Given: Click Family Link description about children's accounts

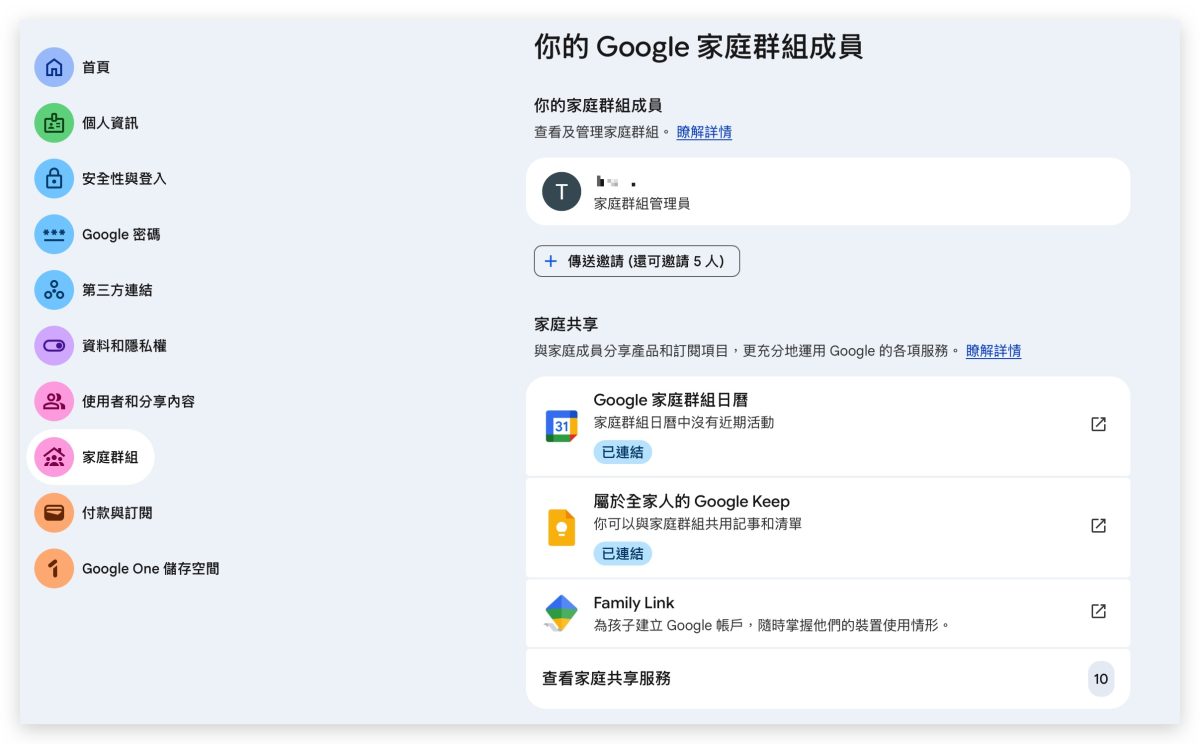Looking at the screenshot, I should coord(771,625).
